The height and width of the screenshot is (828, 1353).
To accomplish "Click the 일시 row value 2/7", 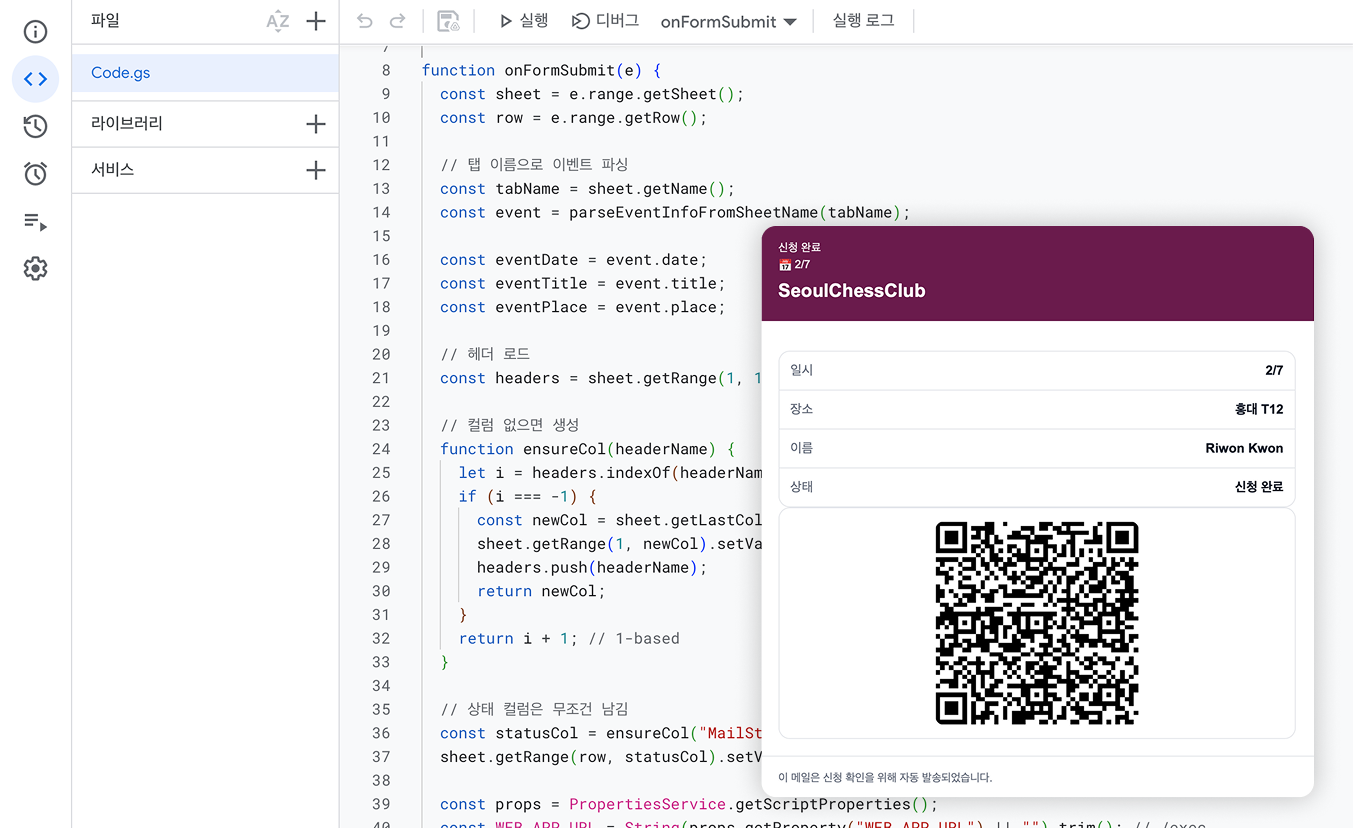I will [1274, 370].
